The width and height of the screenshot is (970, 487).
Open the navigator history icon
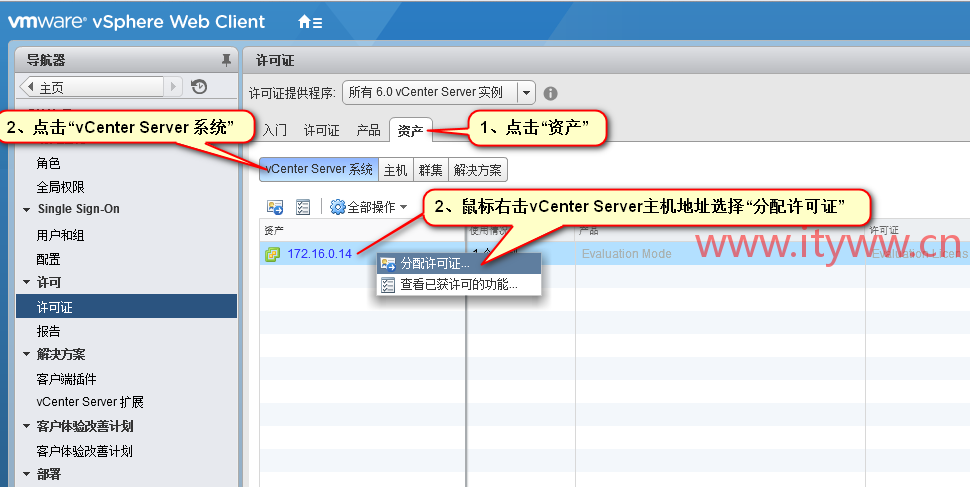coord(199,87)
